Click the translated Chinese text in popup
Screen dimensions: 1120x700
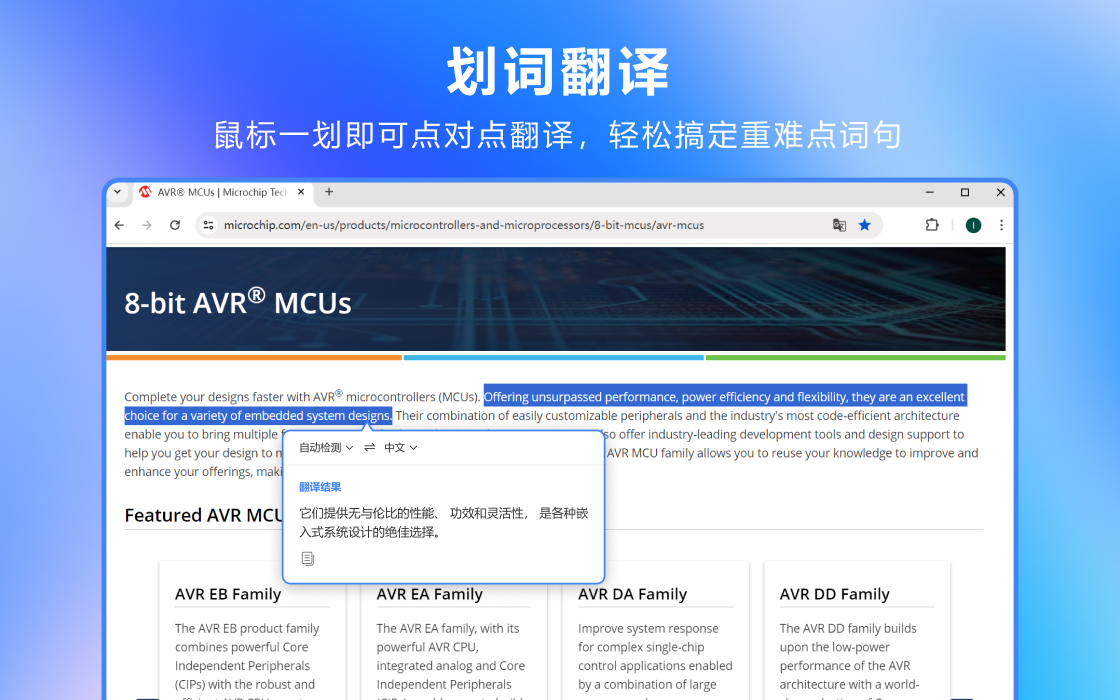click(x=444, y=522)
